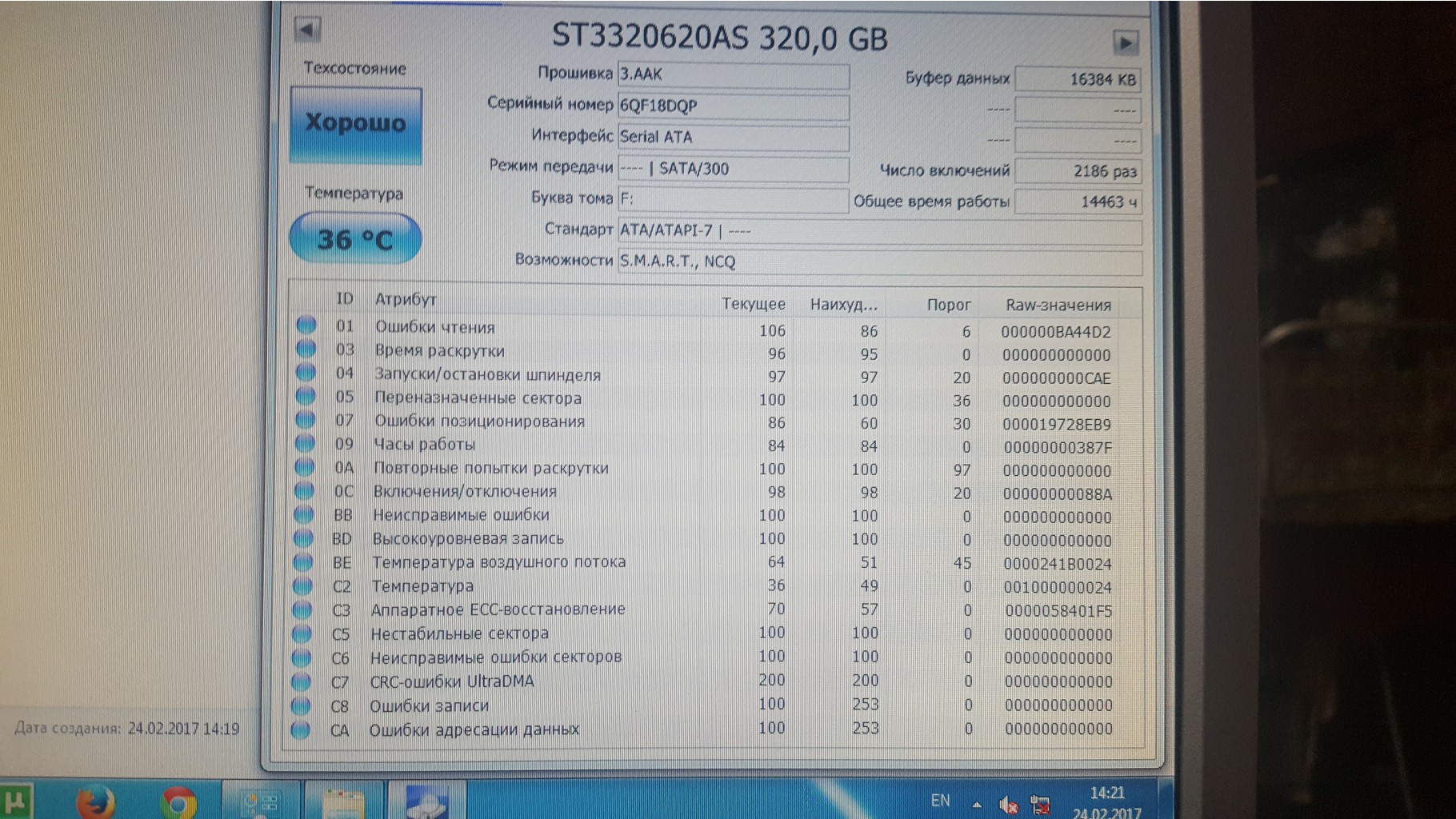This screenshot has width=1456, height=819.
Task: Open Google Chrome from the taskbar
Action: coord(178,802)
